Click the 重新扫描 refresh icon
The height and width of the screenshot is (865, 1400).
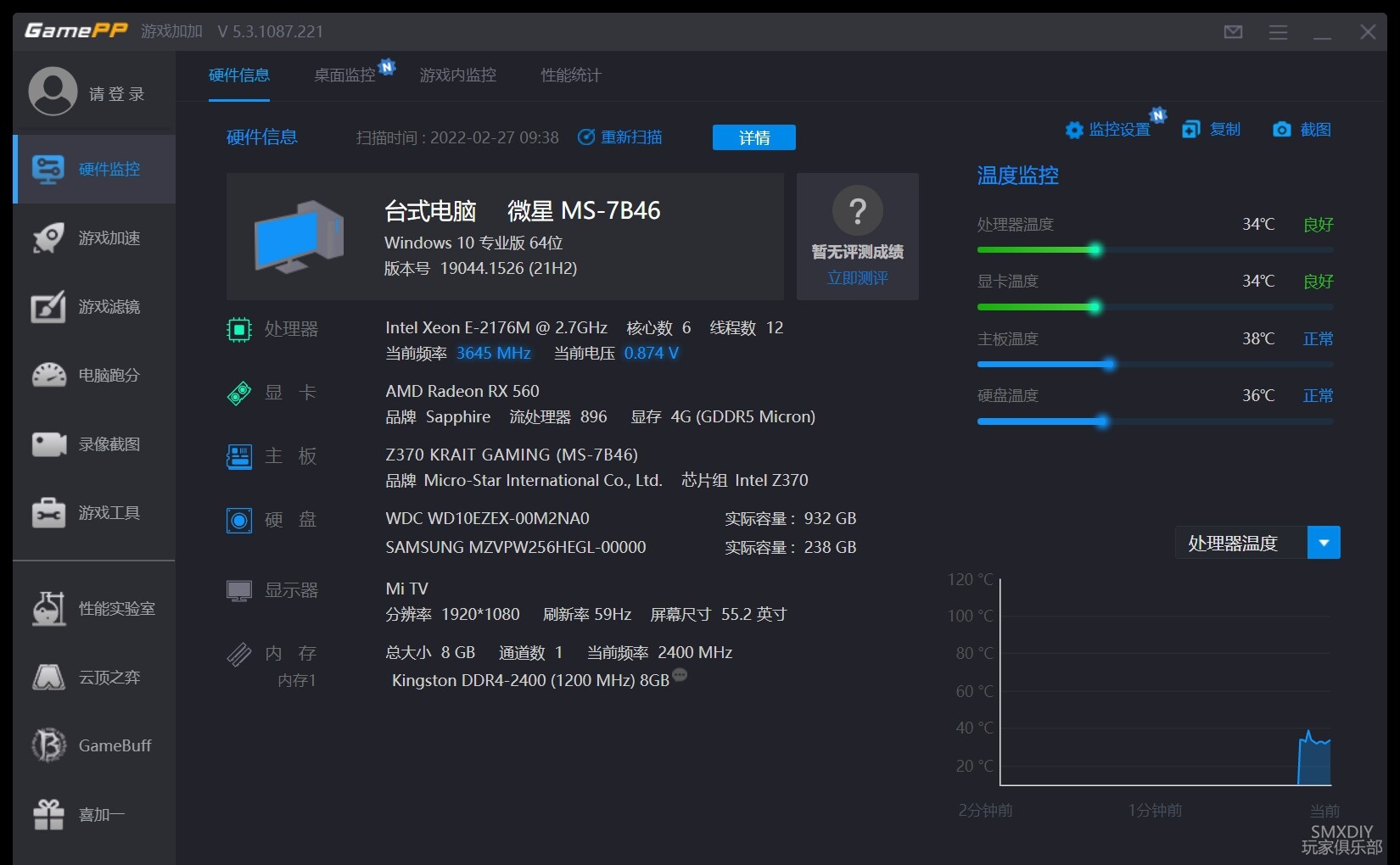pyautogui.click(x=586, y=137)
